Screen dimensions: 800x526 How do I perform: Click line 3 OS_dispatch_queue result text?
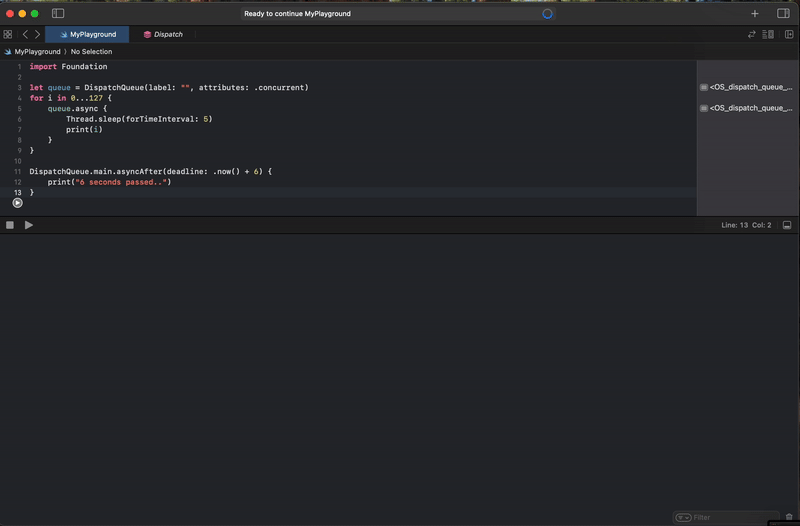(751, 87)
